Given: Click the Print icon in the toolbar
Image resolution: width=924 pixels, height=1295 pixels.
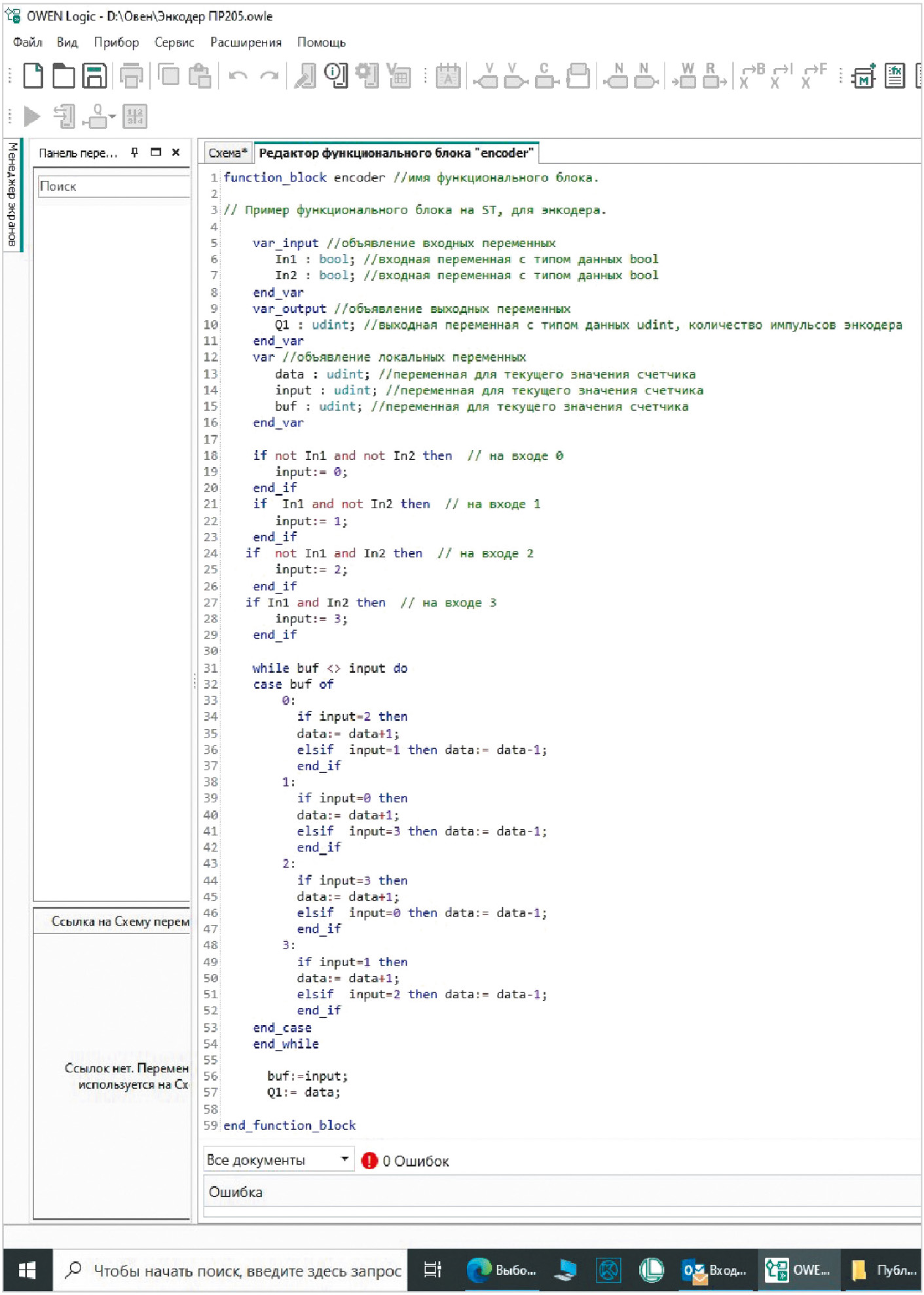Looking at the screenshot, I should (132, 76).
